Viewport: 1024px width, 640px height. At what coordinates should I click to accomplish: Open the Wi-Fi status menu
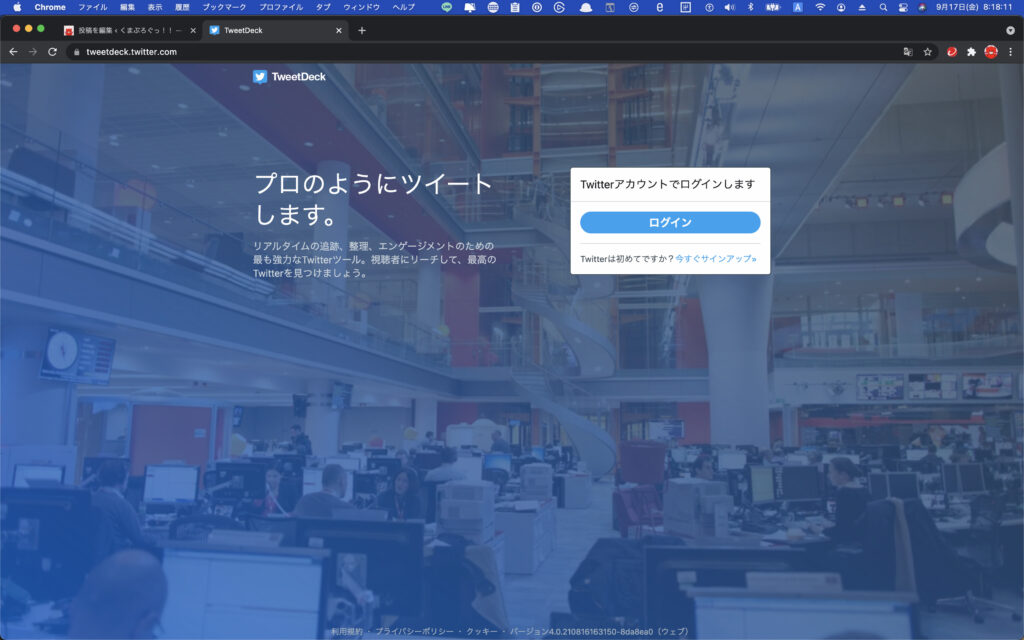point(820,7)
